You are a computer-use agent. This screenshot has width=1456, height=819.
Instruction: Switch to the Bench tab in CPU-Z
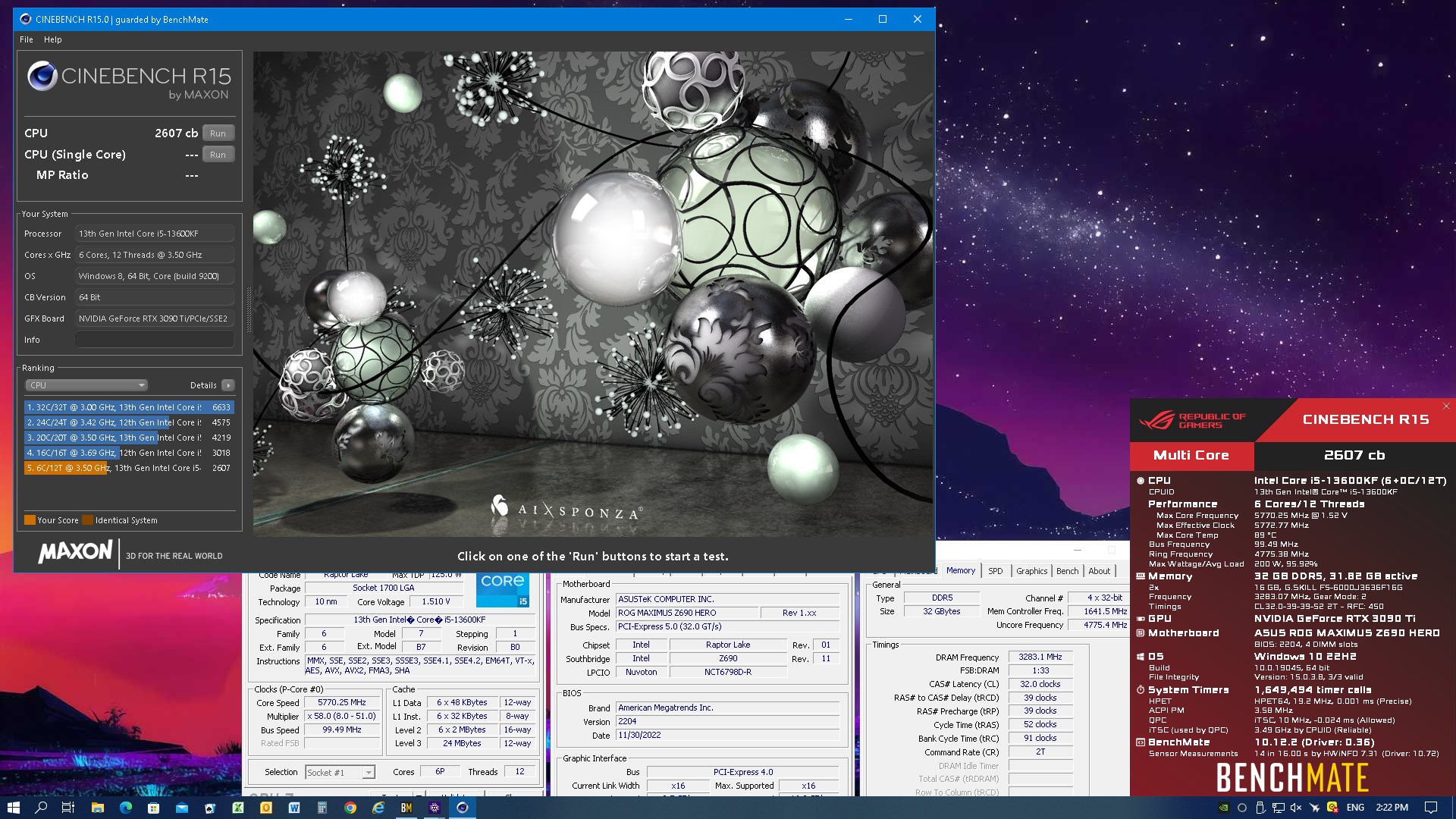pyautogui.click(x=1067, y=571)
